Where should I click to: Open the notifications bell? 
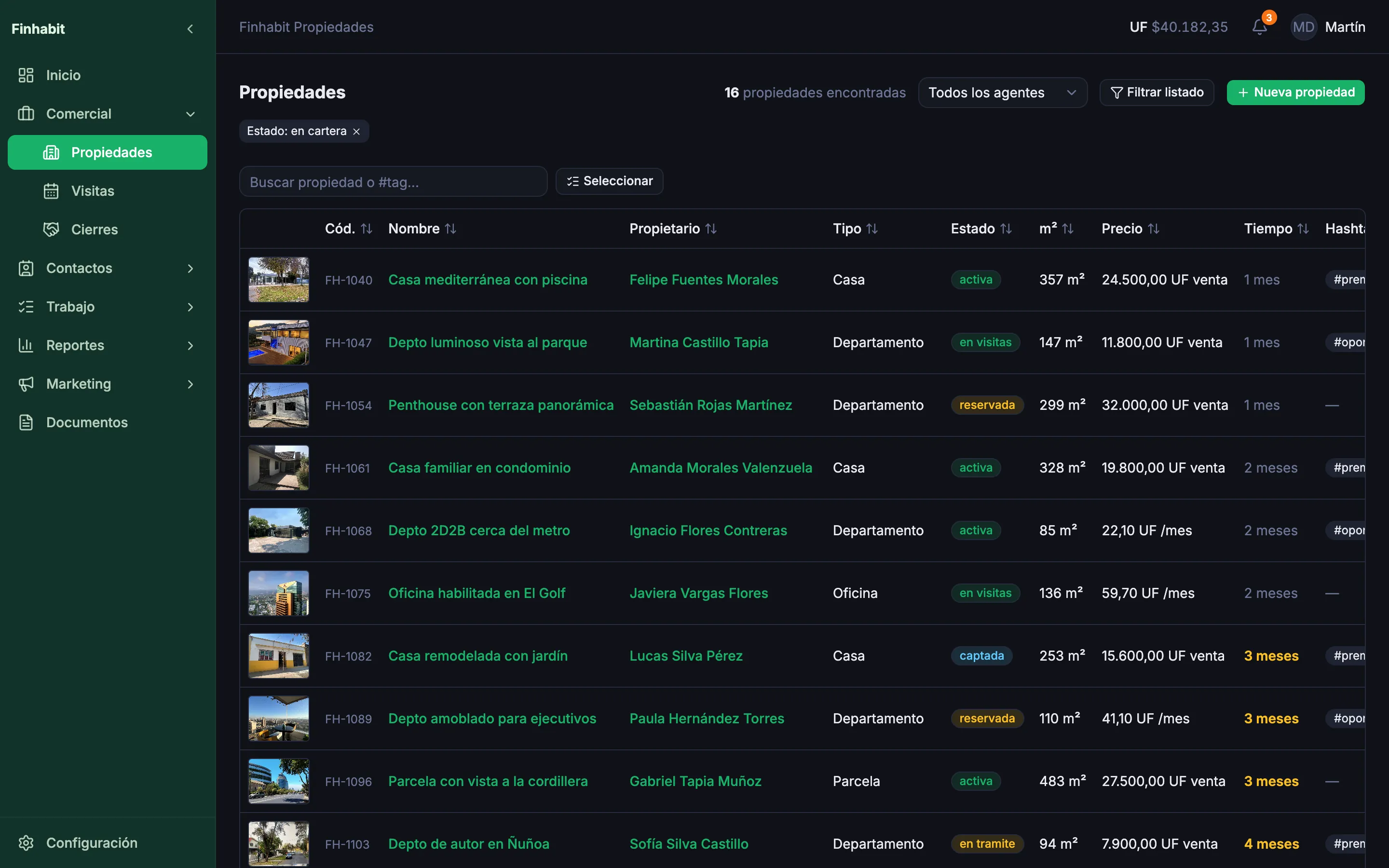[1259, 27]
